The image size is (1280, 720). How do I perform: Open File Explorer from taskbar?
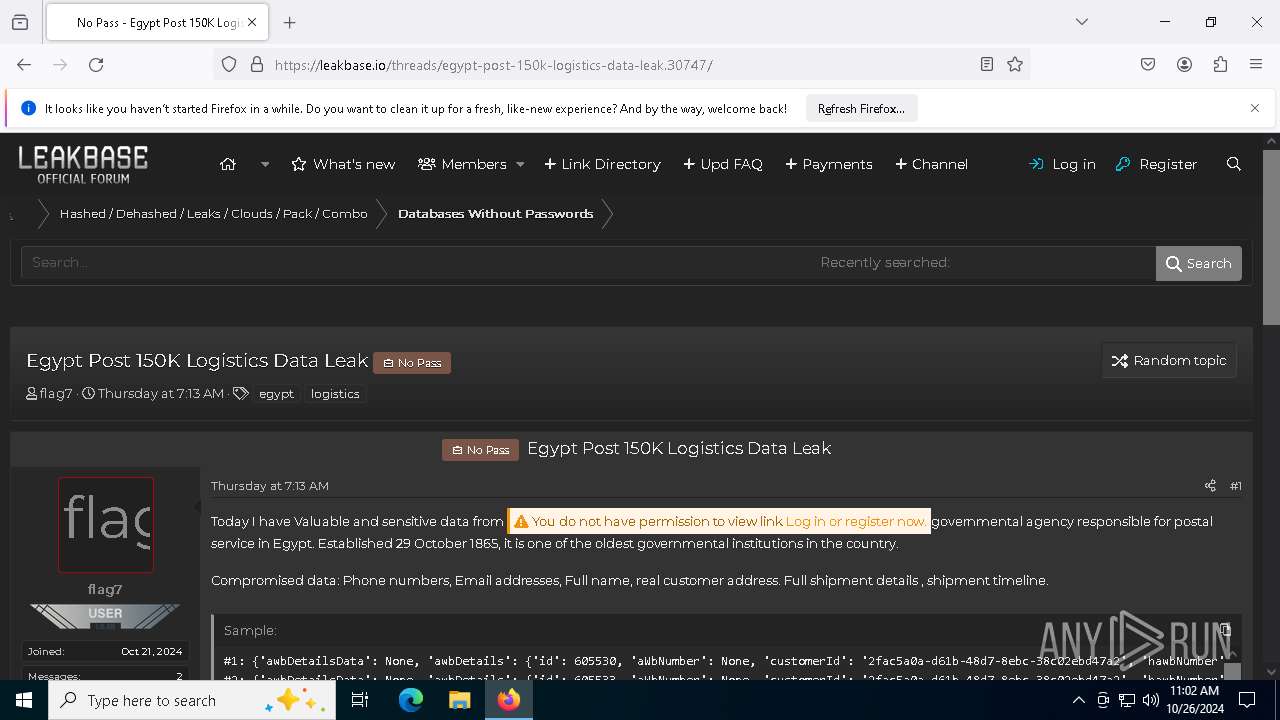tap(459, 700)
